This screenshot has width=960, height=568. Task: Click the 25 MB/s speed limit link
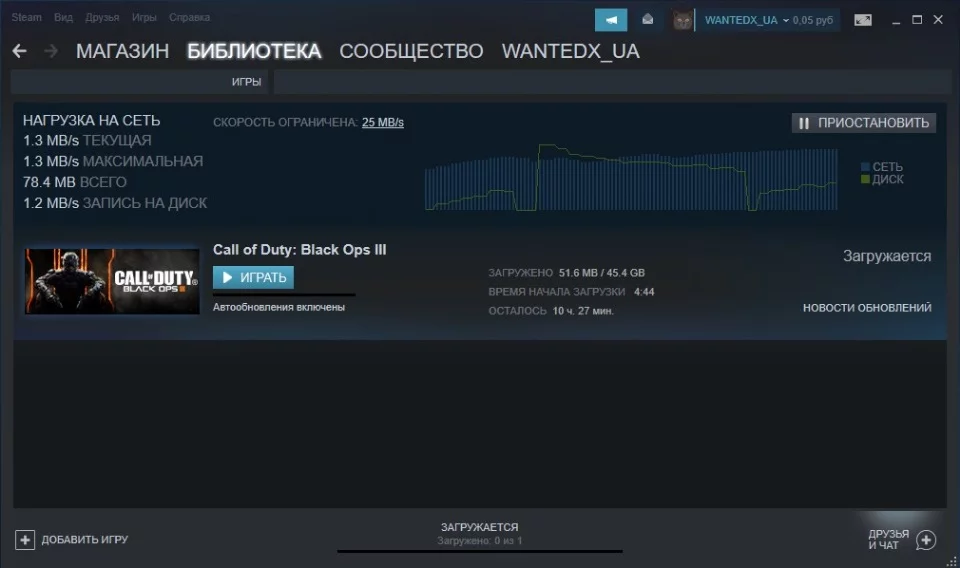click(x=383, y=122)
